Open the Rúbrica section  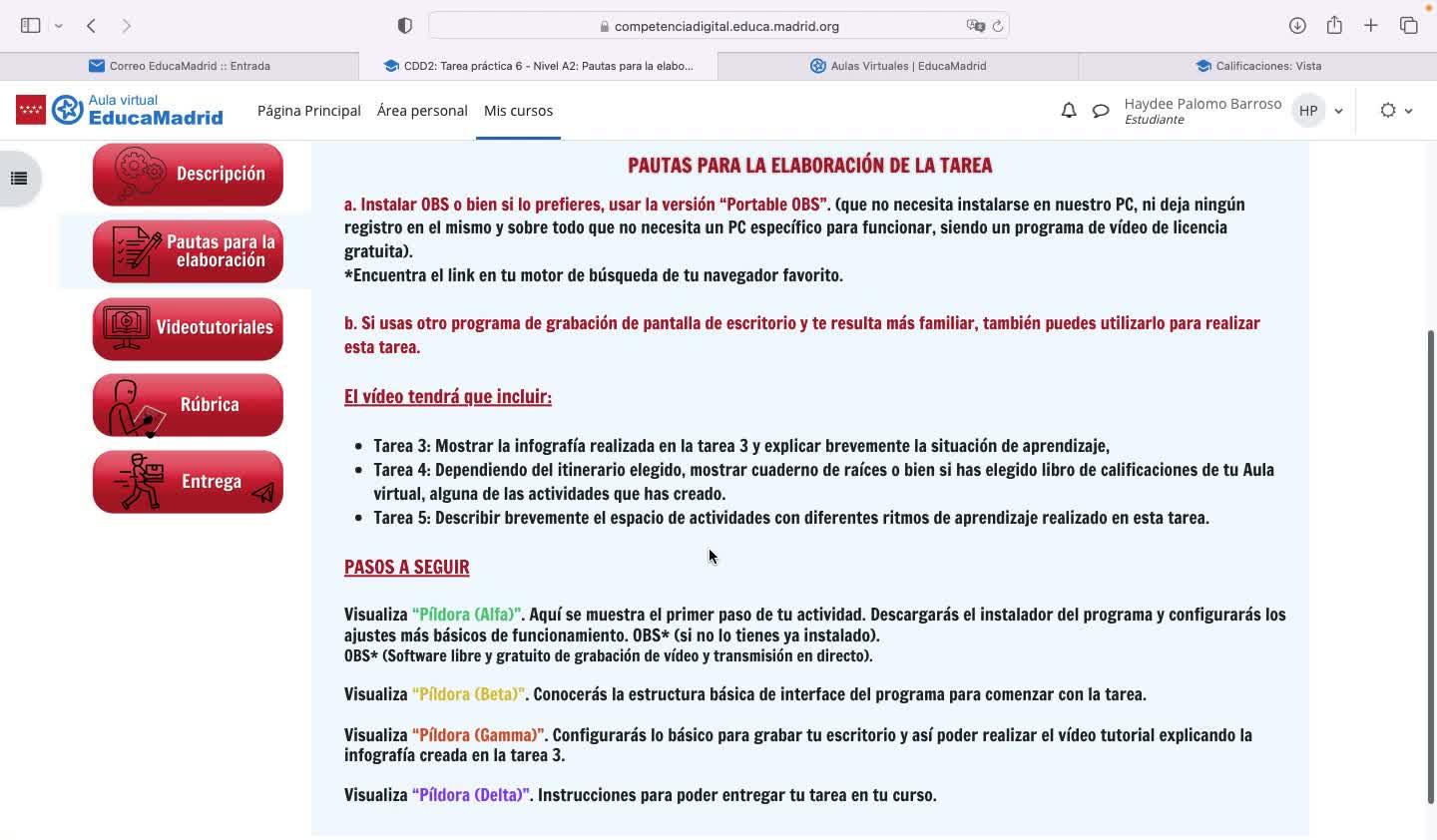pos(188,405)
